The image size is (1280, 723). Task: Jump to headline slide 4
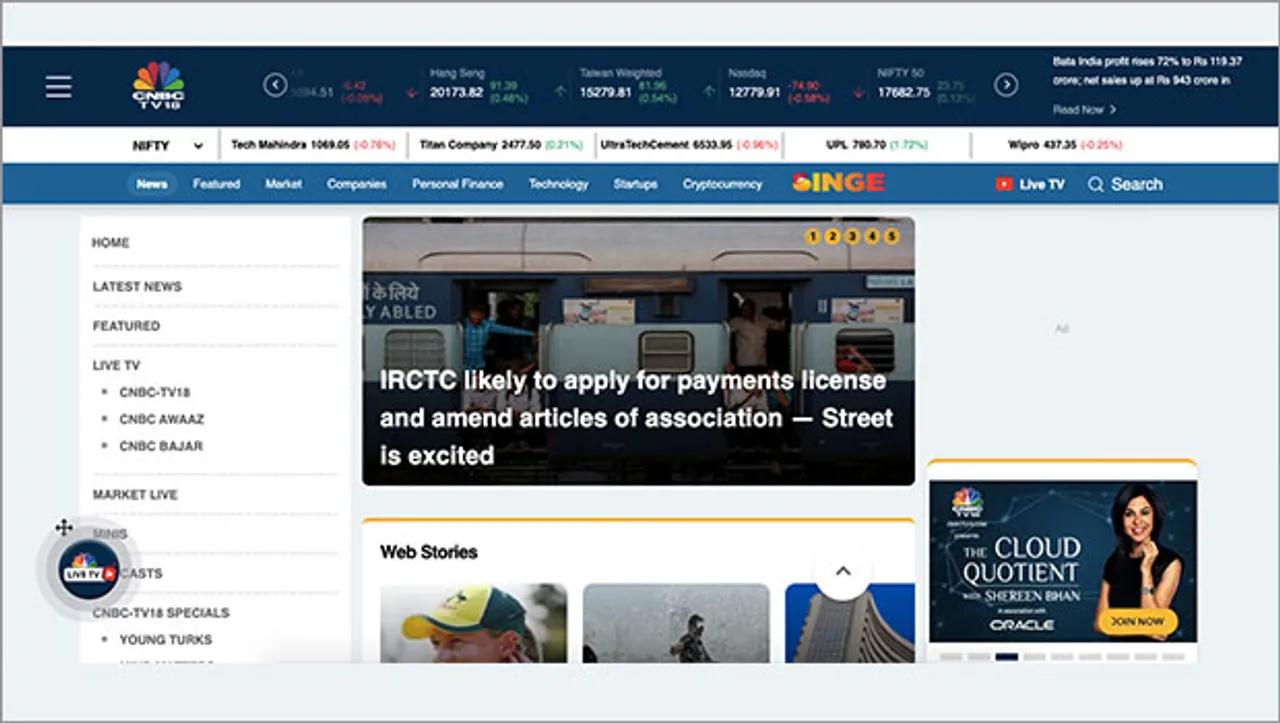(872, 237)
